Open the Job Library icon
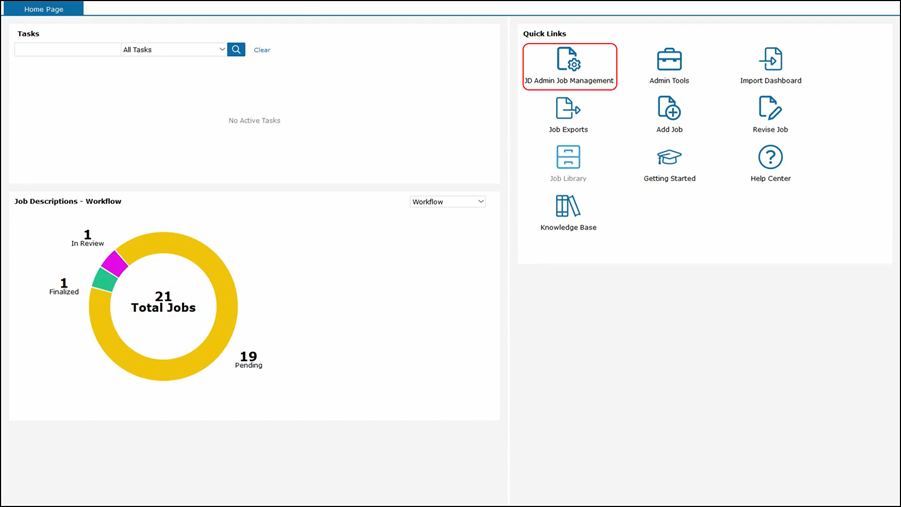Image resolution: width=901 pixels, height=507 pixels. click(568, 158)
